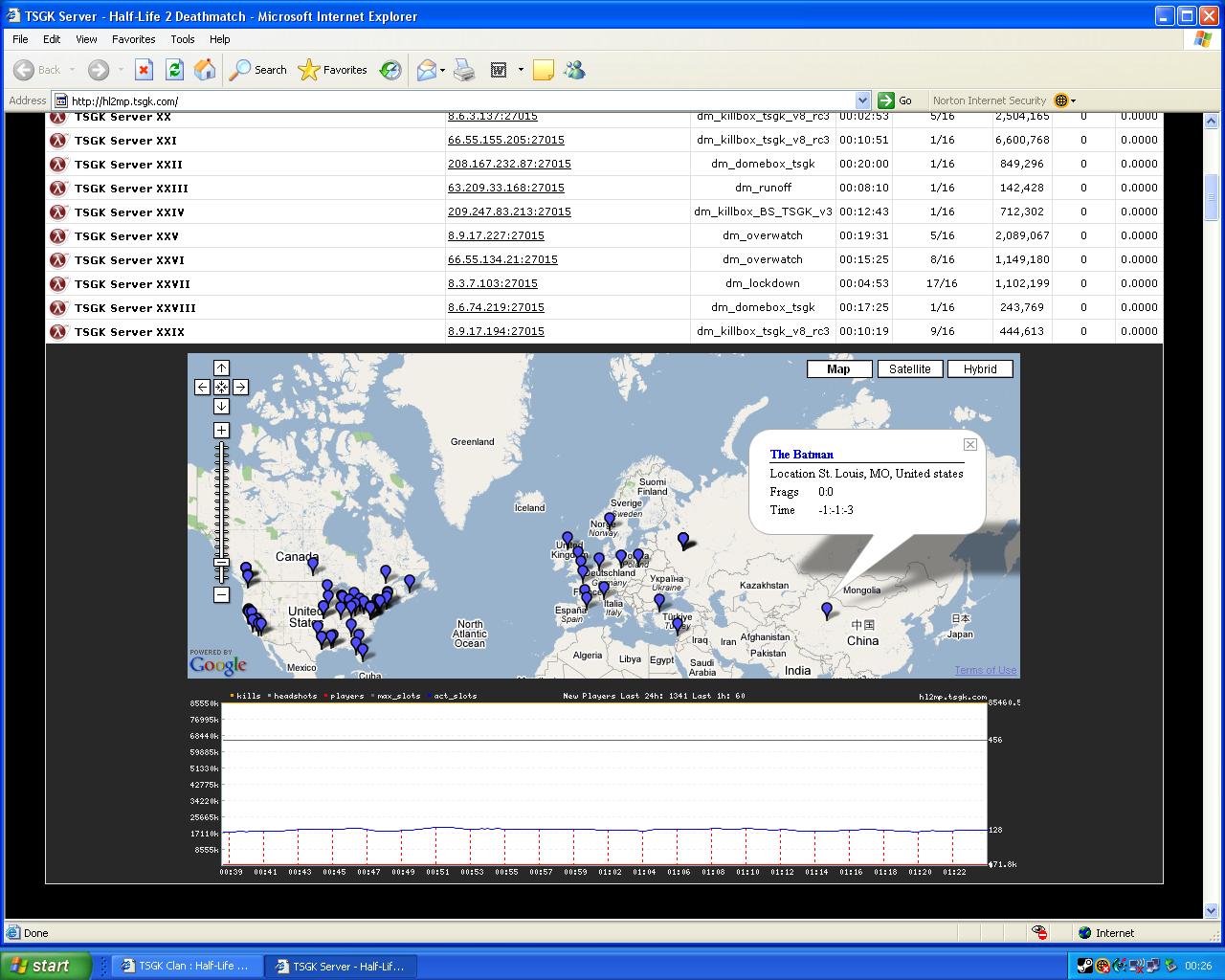The height and width of the screenshot is (980, 1225).
Task: Click the History toolbar icon
Action: (390, 70)
